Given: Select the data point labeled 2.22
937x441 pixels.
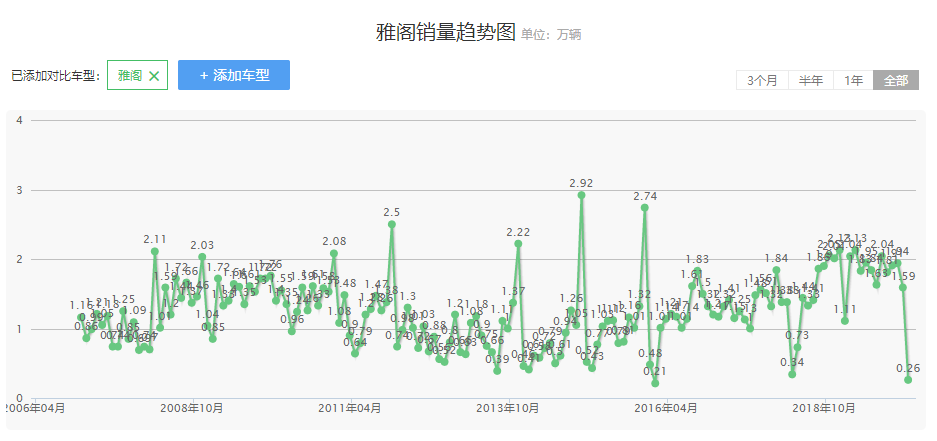Looking at the screenshot, I should coord(518,244).
